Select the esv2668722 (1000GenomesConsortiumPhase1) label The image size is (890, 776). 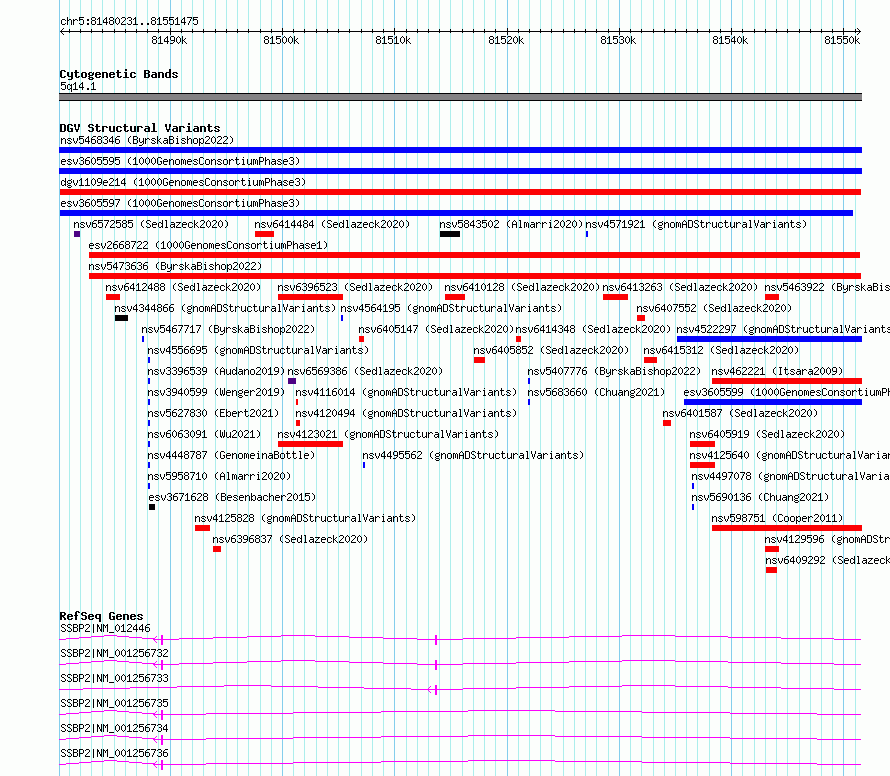coord(208,245)
